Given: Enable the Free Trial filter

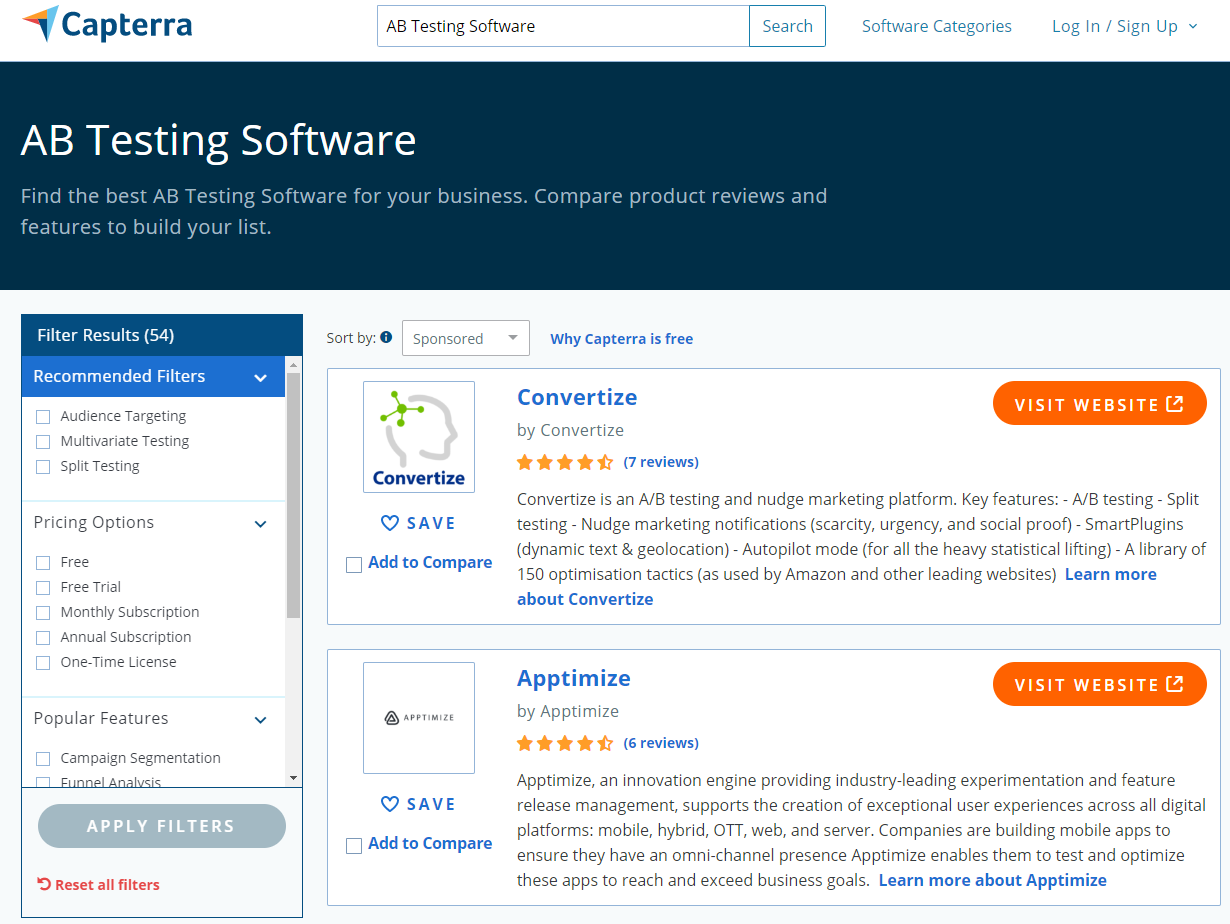Looking at the screenshot, I should pos(43,587).
